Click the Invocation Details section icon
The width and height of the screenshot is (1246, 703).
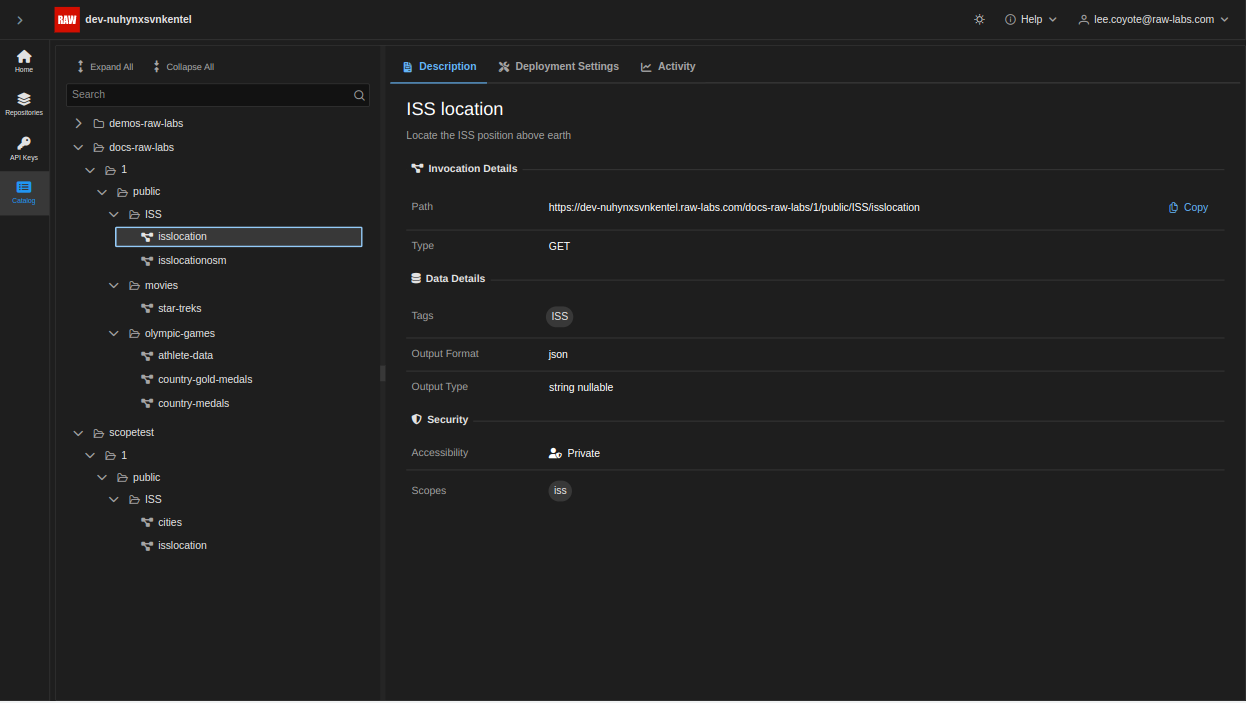(x=417, y=169)
